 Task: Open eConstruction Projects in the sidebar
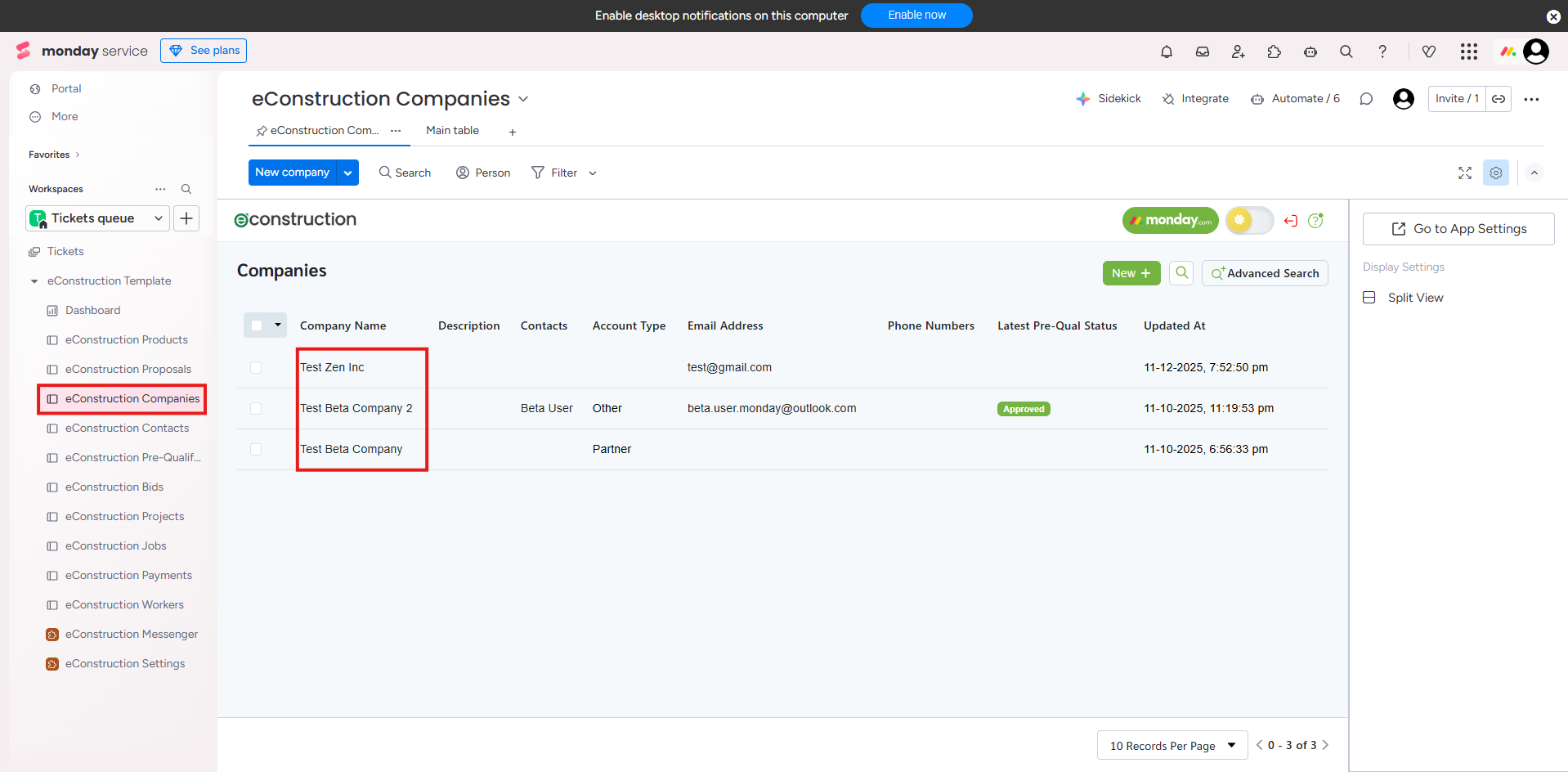(124, 517)
